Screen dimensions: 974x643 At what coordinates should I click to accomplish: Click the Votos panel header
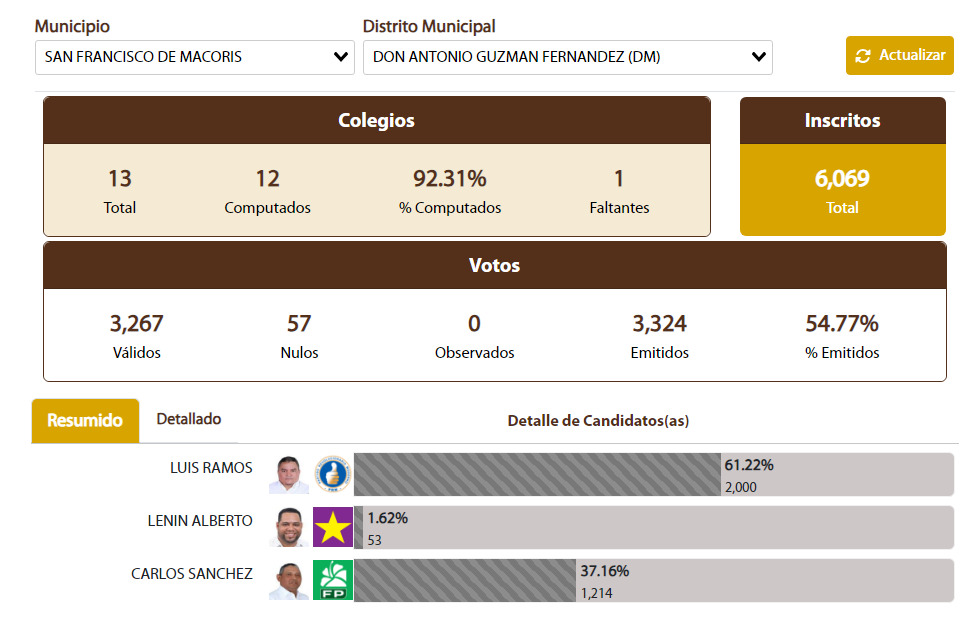tap(494, 266)
